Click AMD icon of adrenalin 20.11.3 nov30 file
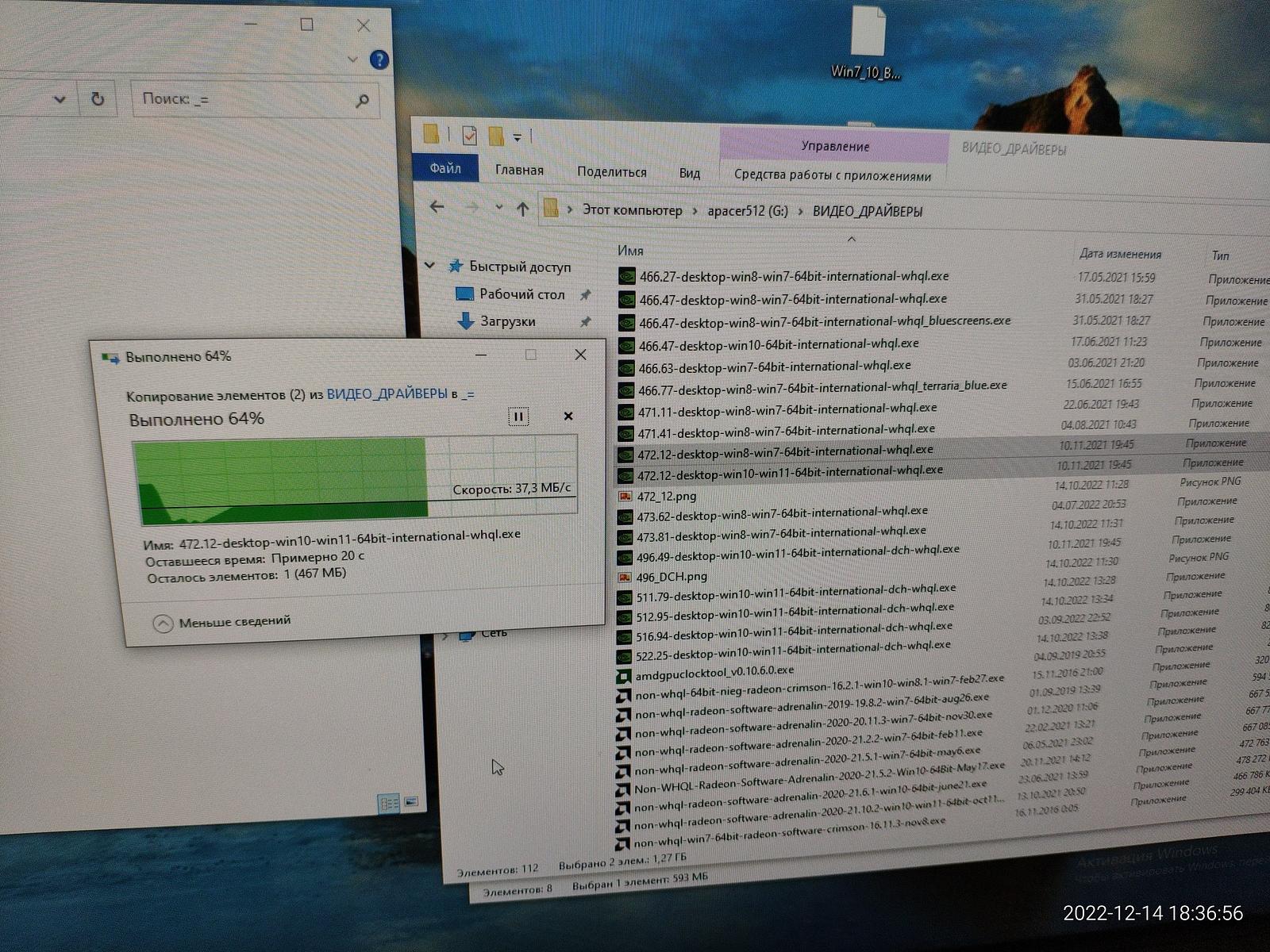This screenshot has height=952, width=1270. [x=623, y=734]
